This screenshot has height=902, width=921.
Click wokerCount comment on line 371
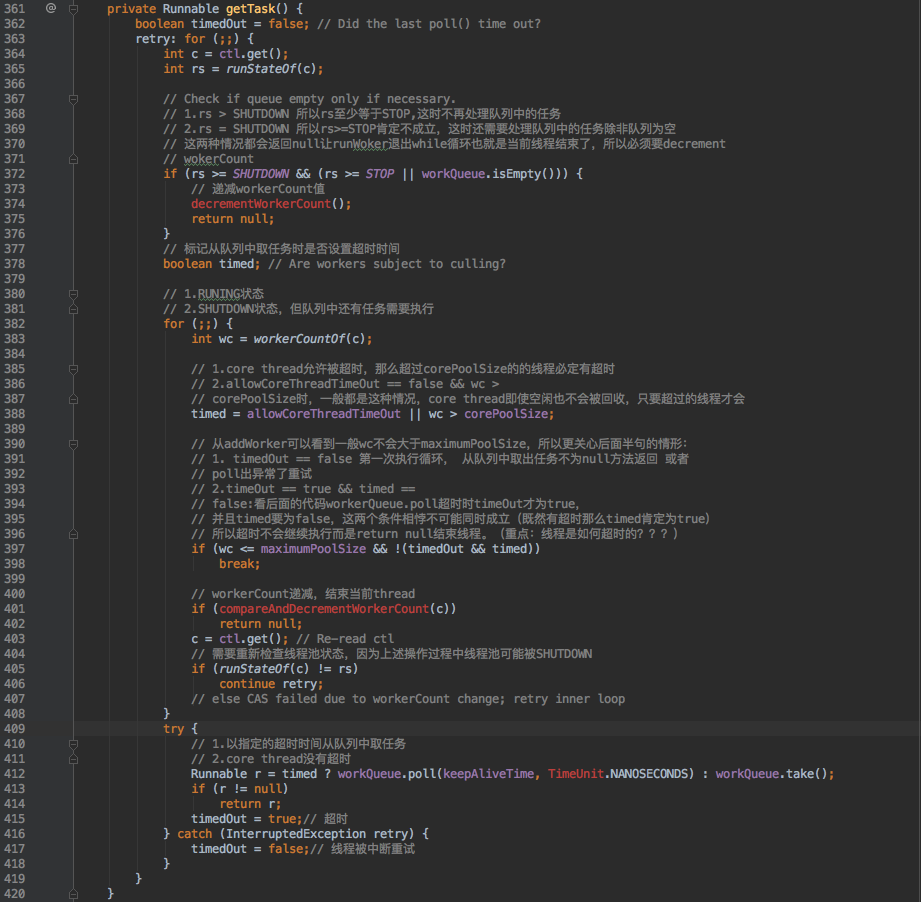click(209, 159)
